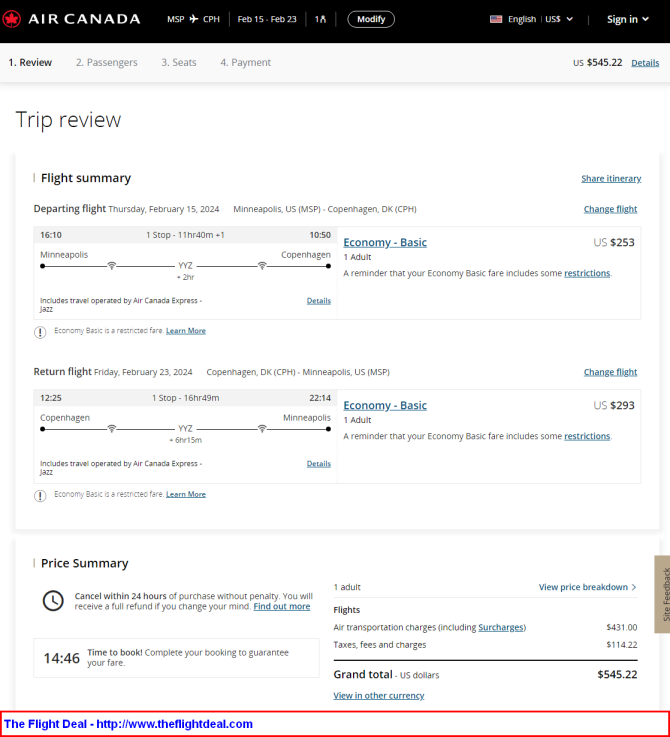This screenshot has width=670, height=737.
Task: Click the AIR CANADA wordmark
Action: (x=85, y=19)
